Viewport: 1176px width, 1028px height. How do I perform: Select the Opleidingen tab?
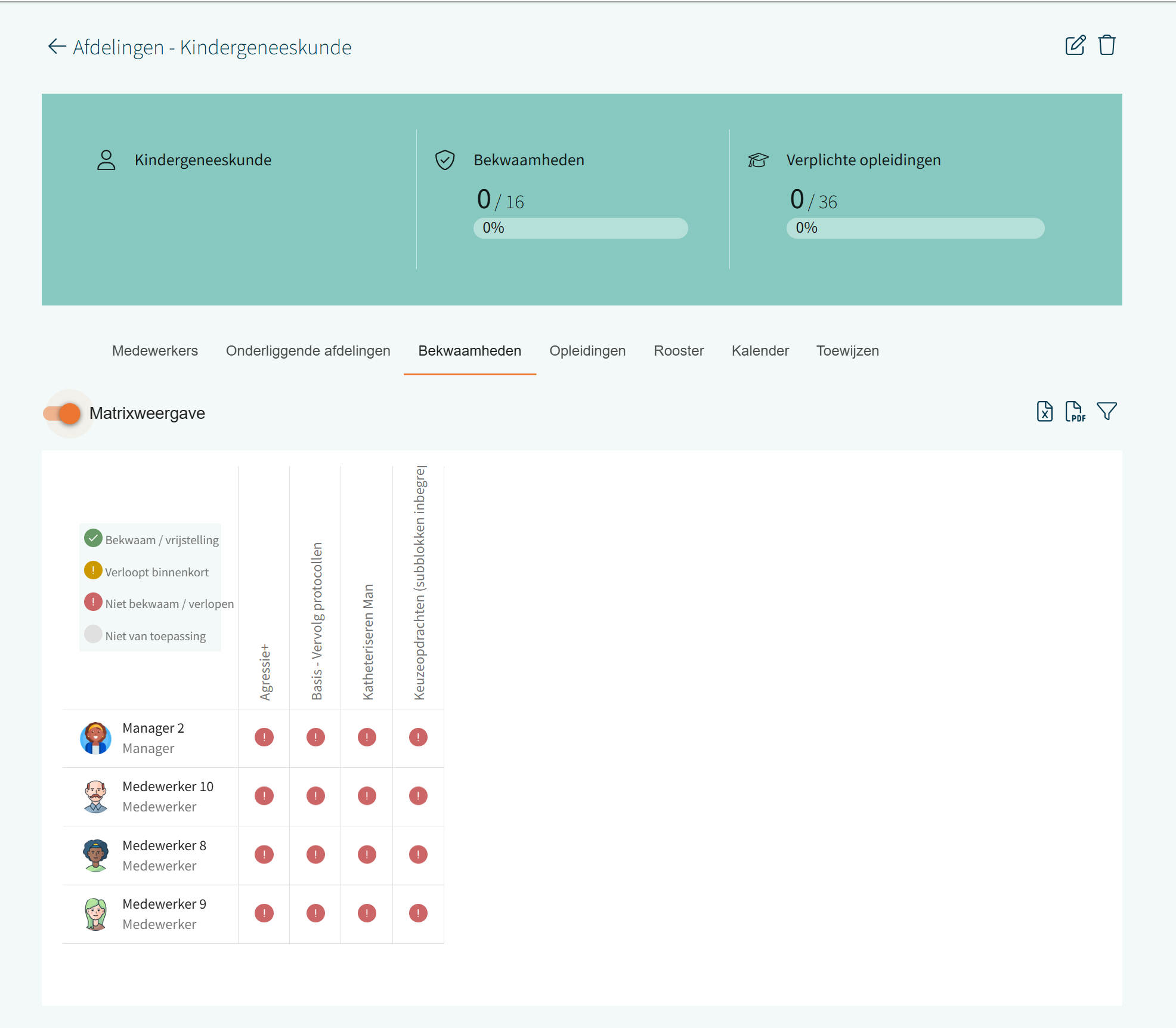tap(587, 351)
